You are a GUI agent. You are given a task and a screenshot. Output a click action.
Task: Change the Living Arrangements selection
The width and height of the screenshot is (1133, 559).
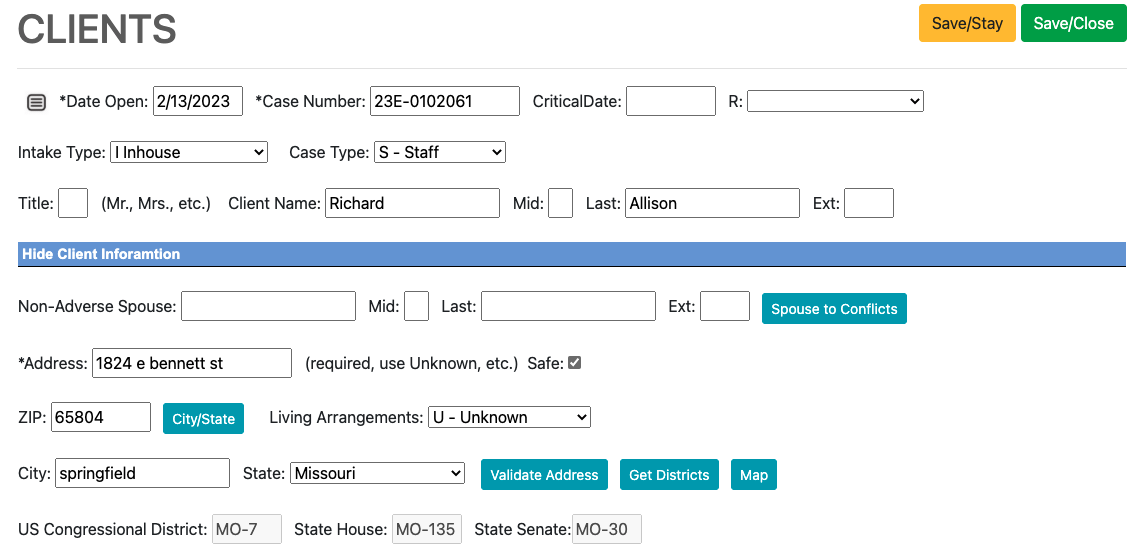tap(509, 417)
